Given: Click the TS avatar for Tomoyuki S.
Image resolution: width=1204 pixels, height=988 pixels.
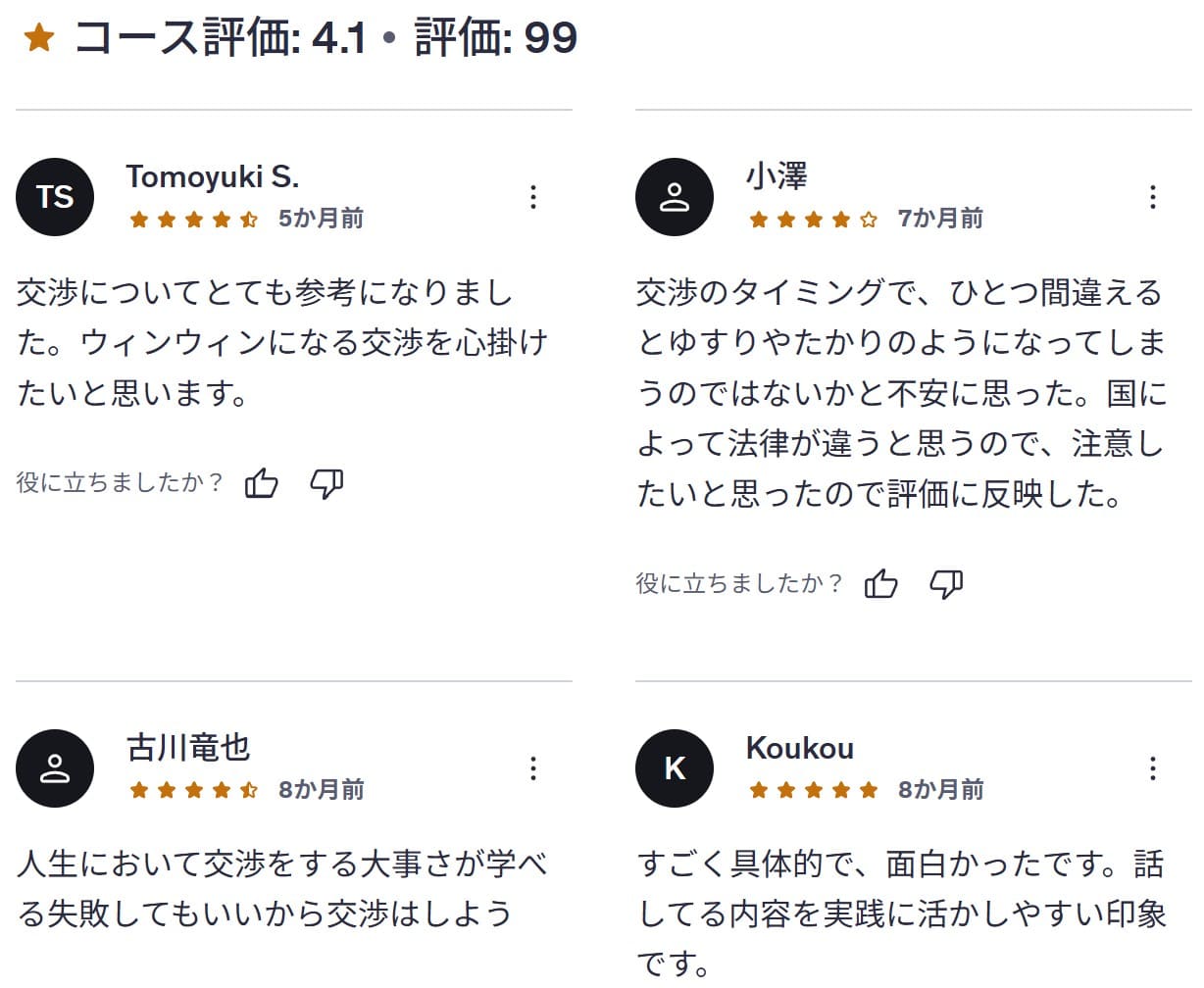Looking at the screenshot, I should click(55, 197).
